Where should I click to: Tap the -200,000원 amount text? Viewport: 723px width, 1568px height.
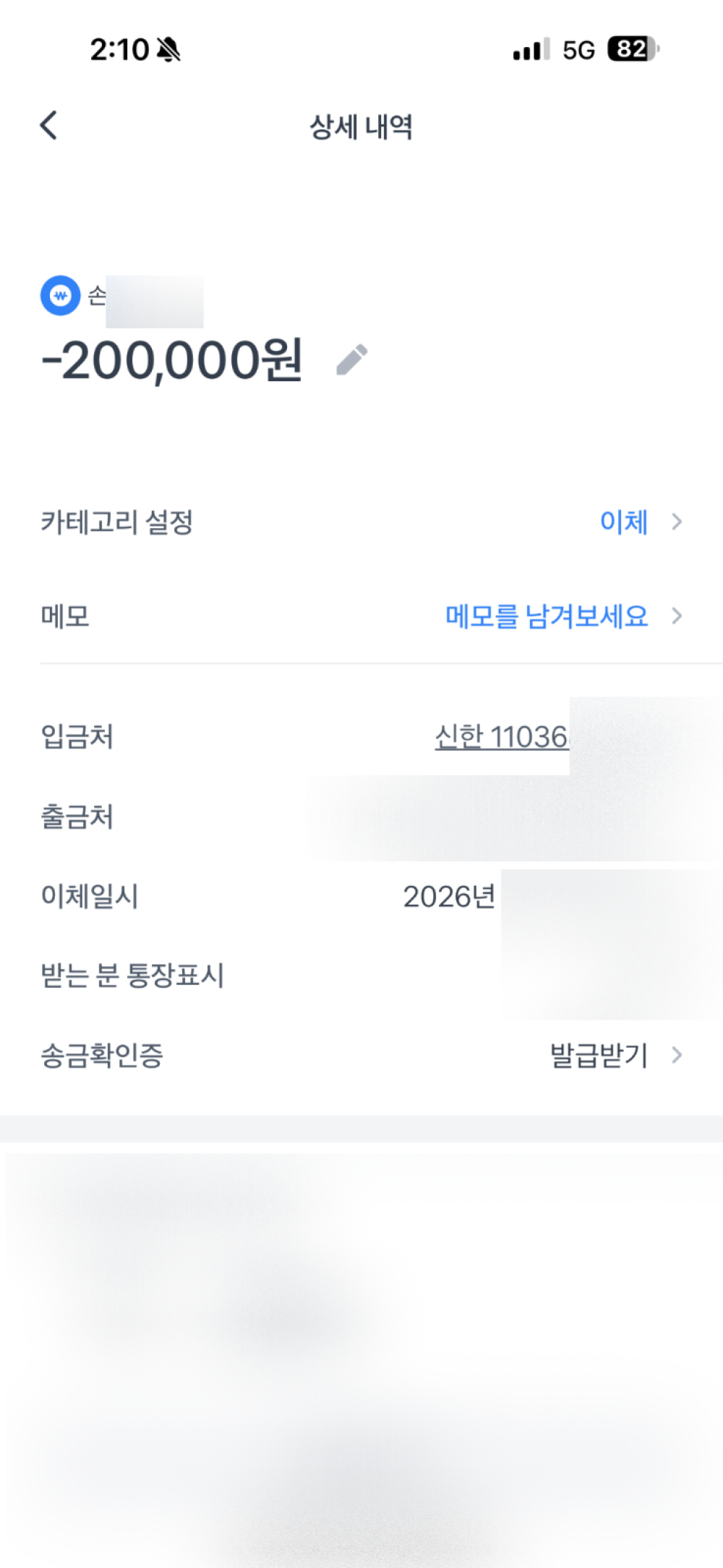[x=172, y=360]
